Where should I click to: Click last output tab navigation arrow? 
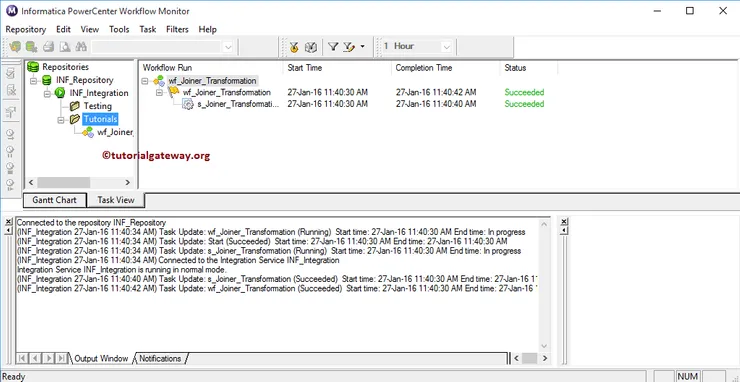61,358
